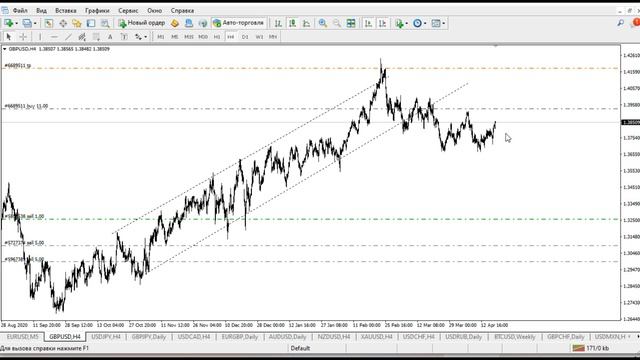
Task: Open the Indicators list icon
Action: 399,23
